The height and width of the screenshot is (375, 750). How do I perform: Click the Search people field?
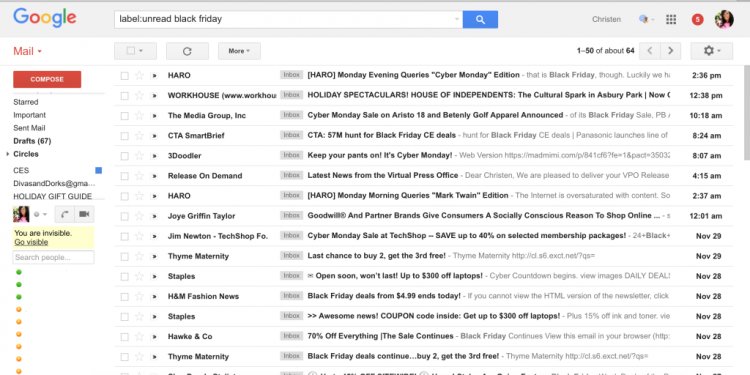54,257
